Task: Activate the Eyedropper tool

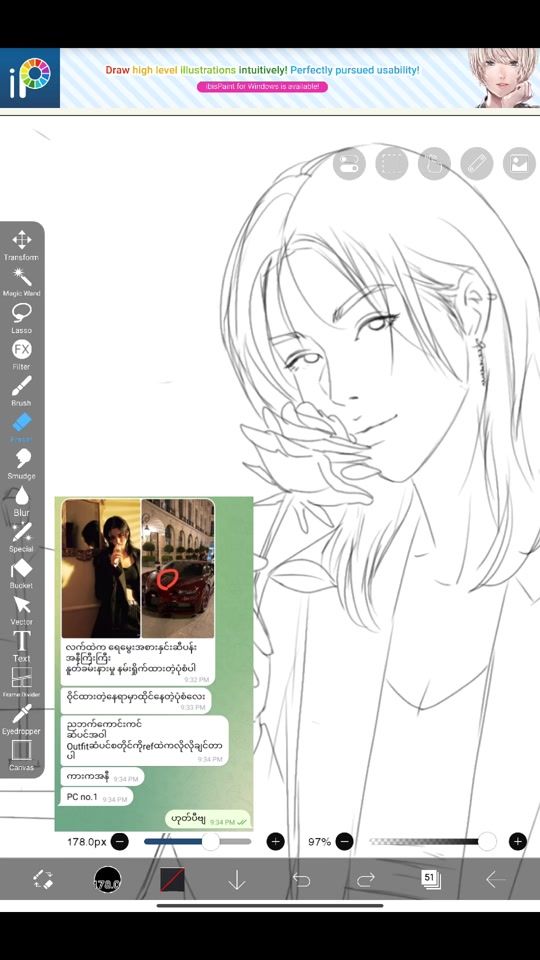Action: [x=21, y=719]
